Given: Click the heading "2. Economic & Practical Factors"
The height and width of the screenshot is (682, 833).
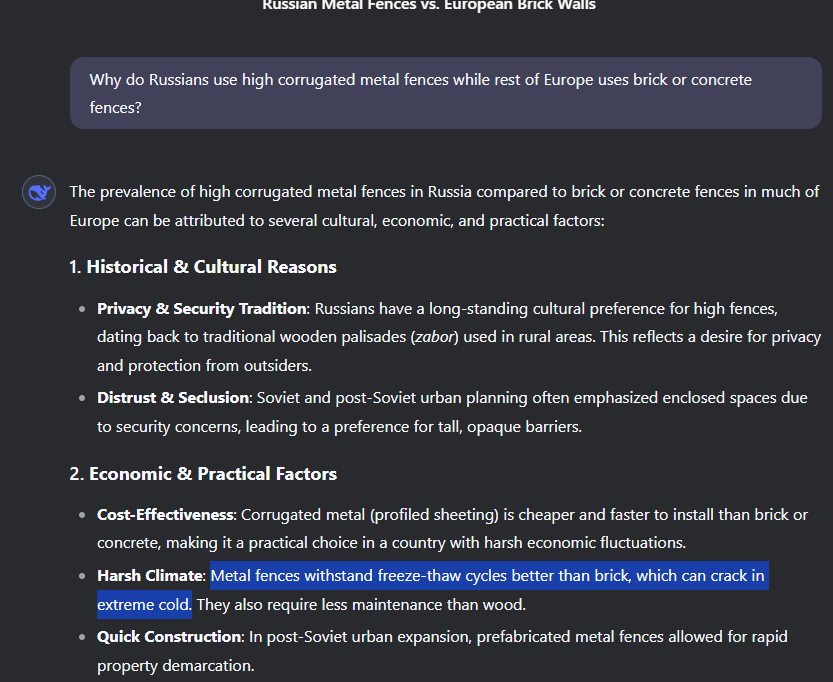Looking at the screenshot, I should 203,474.
